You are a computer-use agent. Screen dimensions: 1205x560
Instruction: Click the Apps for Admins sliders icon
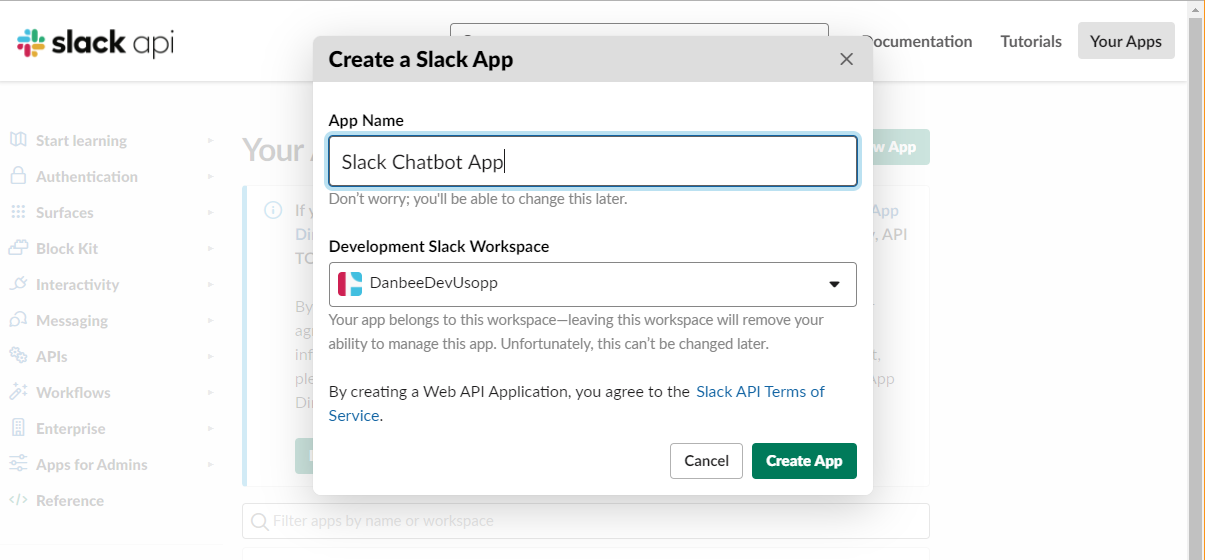[x=18, y=464]
